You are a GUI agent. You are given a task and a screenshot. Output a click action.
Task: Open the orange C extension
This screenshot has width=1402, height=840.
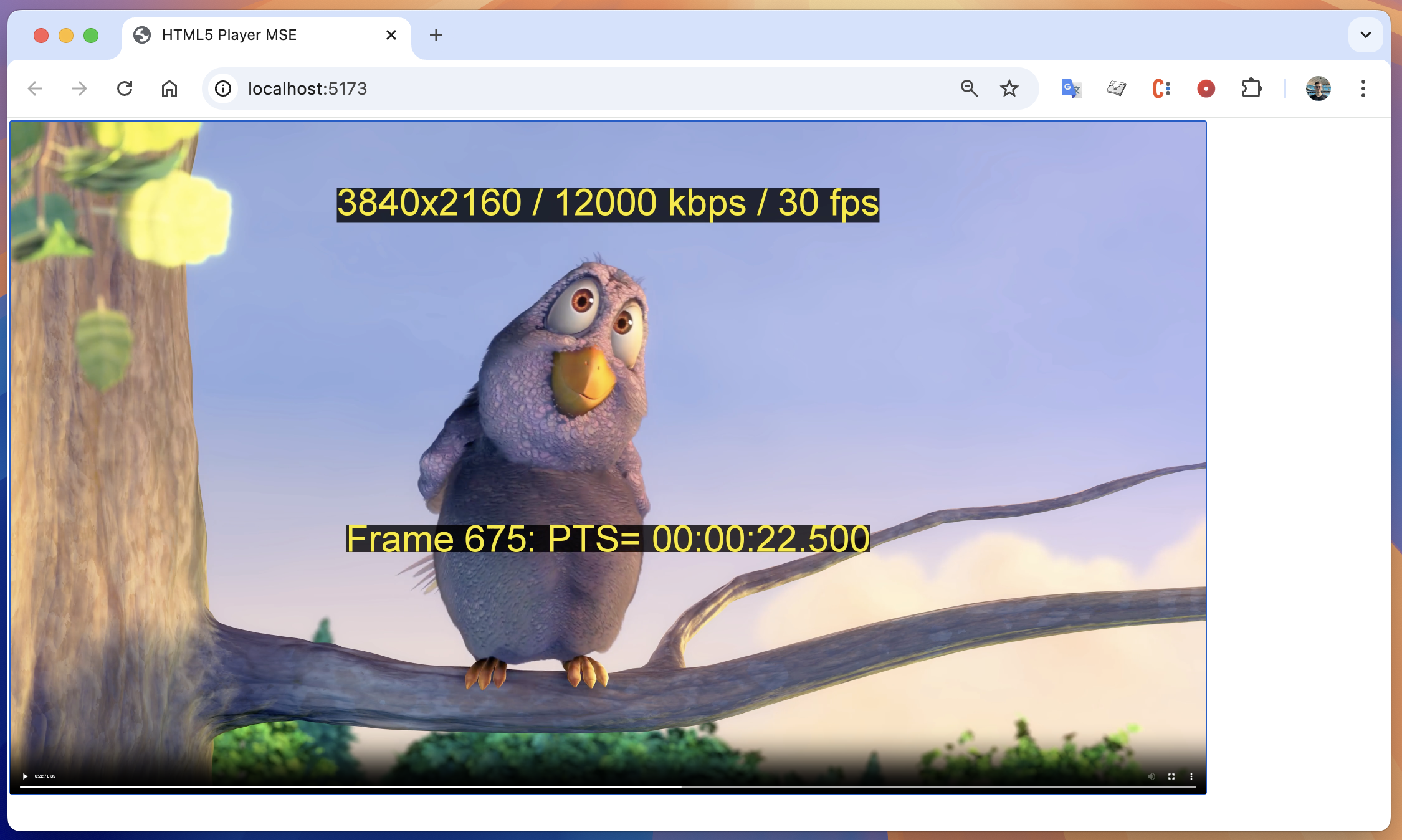1161,88
